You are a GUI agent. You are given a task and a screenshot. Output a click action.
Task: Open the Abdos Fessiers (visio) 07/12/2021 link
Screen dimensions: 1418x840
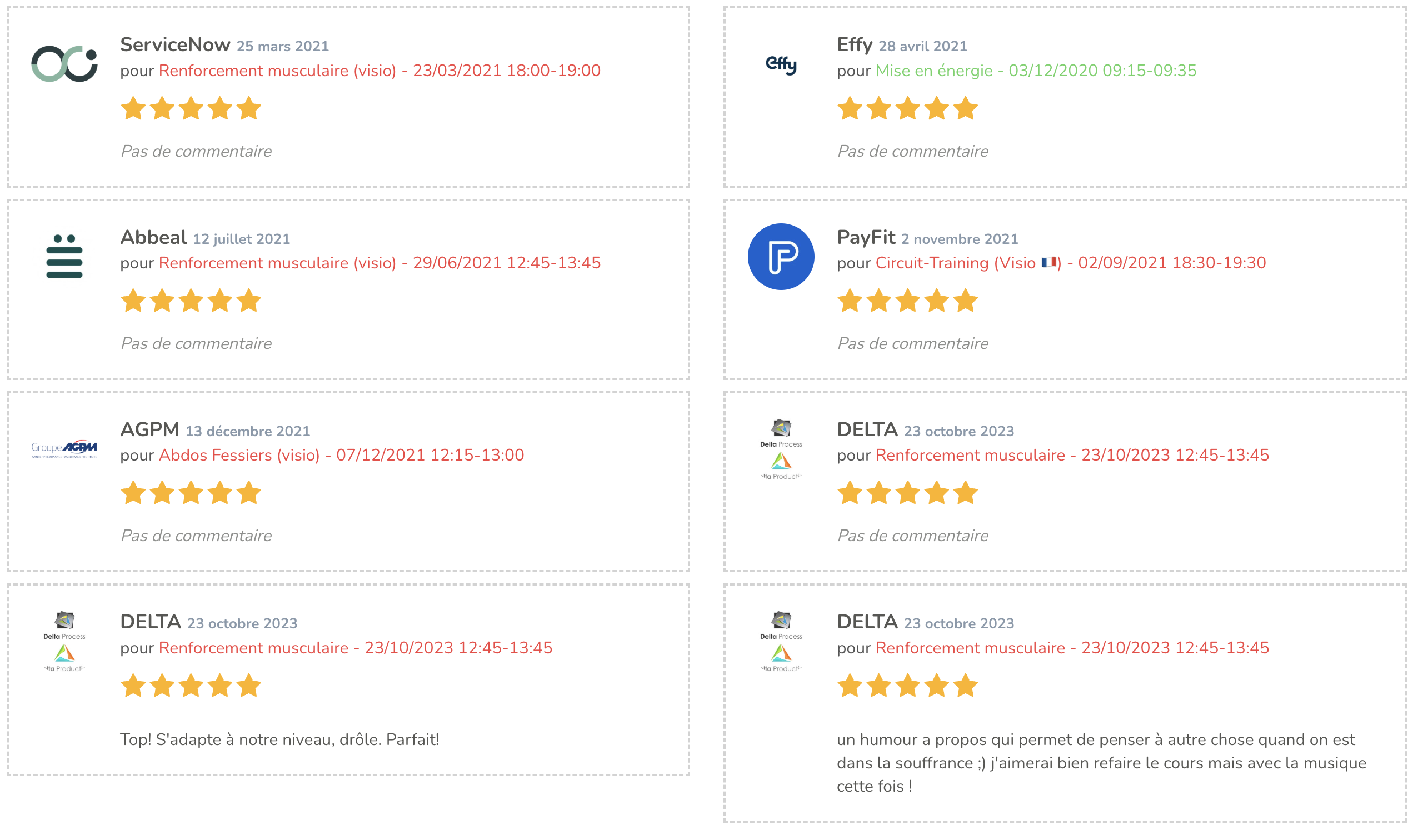[x=342, y=456]
